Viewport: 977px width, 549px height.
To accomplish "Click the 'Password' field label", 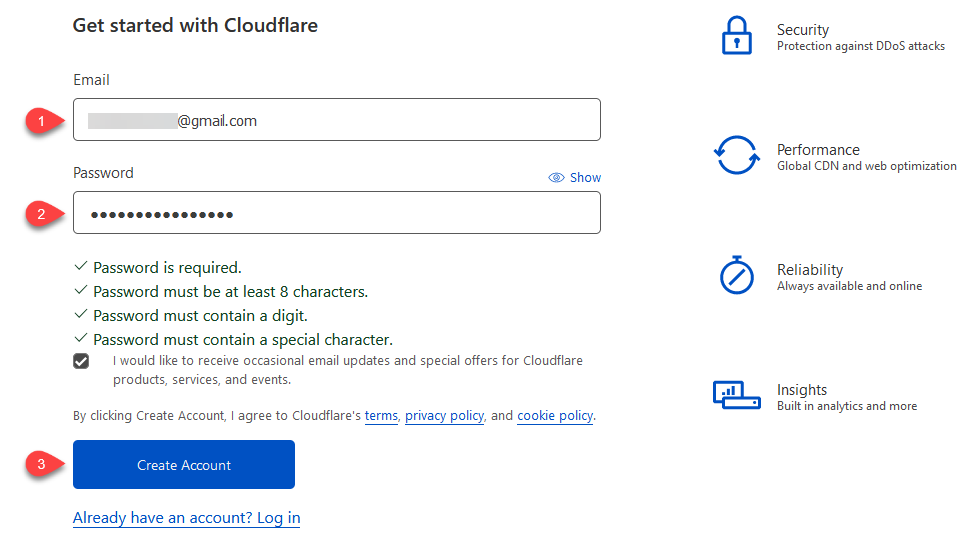I will pyautogui.click(x=103, y=173).
